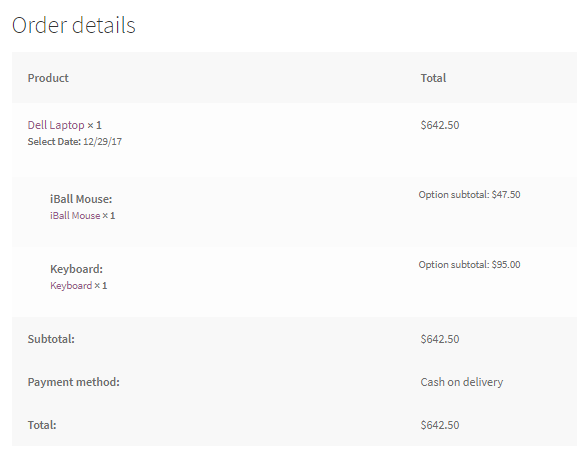577x460 pixels.
Task: Click the Cash on delivery text
Action: tap(462, 382)
